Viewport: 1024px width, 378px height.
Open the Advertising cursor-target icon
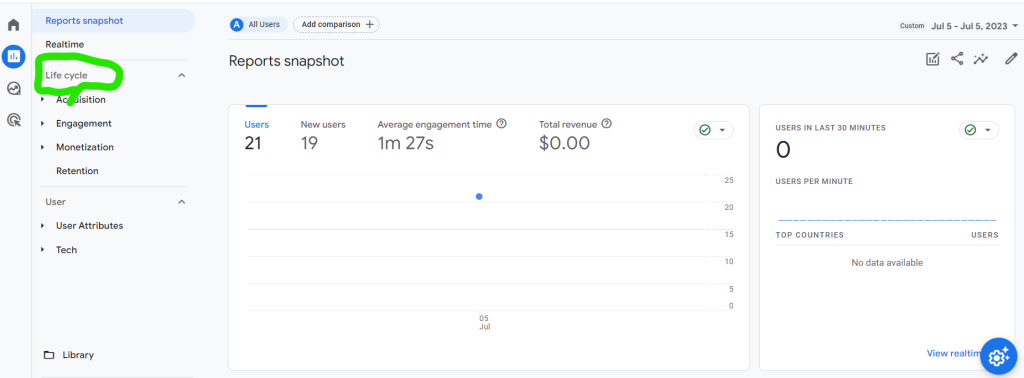[13, 119]
